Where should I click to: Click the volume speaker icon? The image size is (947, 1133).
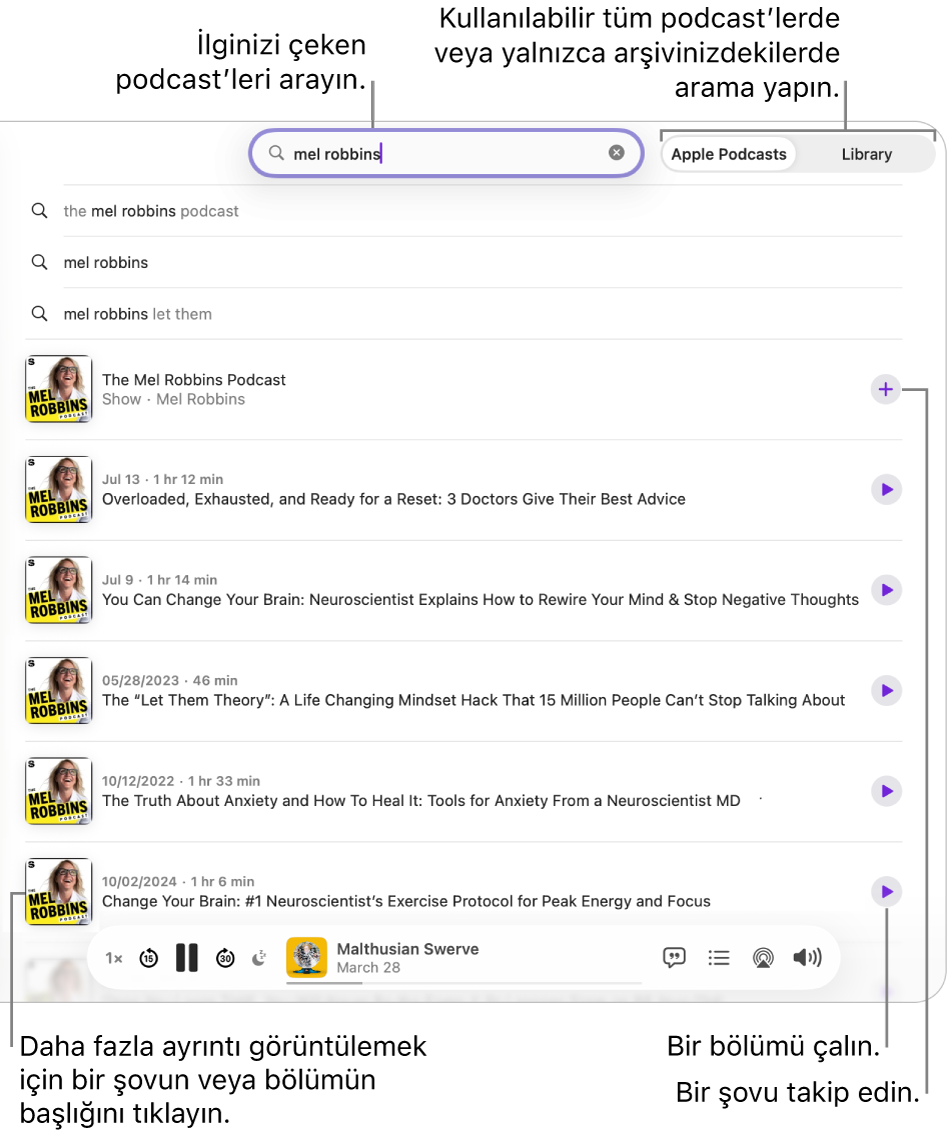807,957
